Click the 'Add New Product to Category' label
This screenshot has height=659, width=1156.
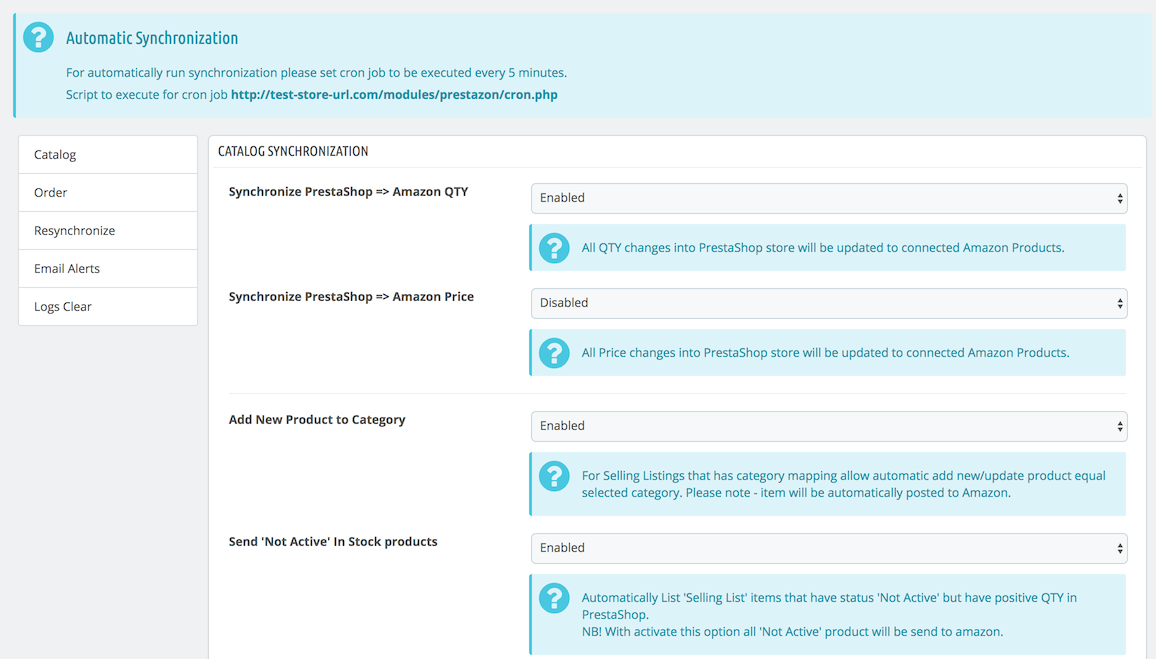pos(317,419)
